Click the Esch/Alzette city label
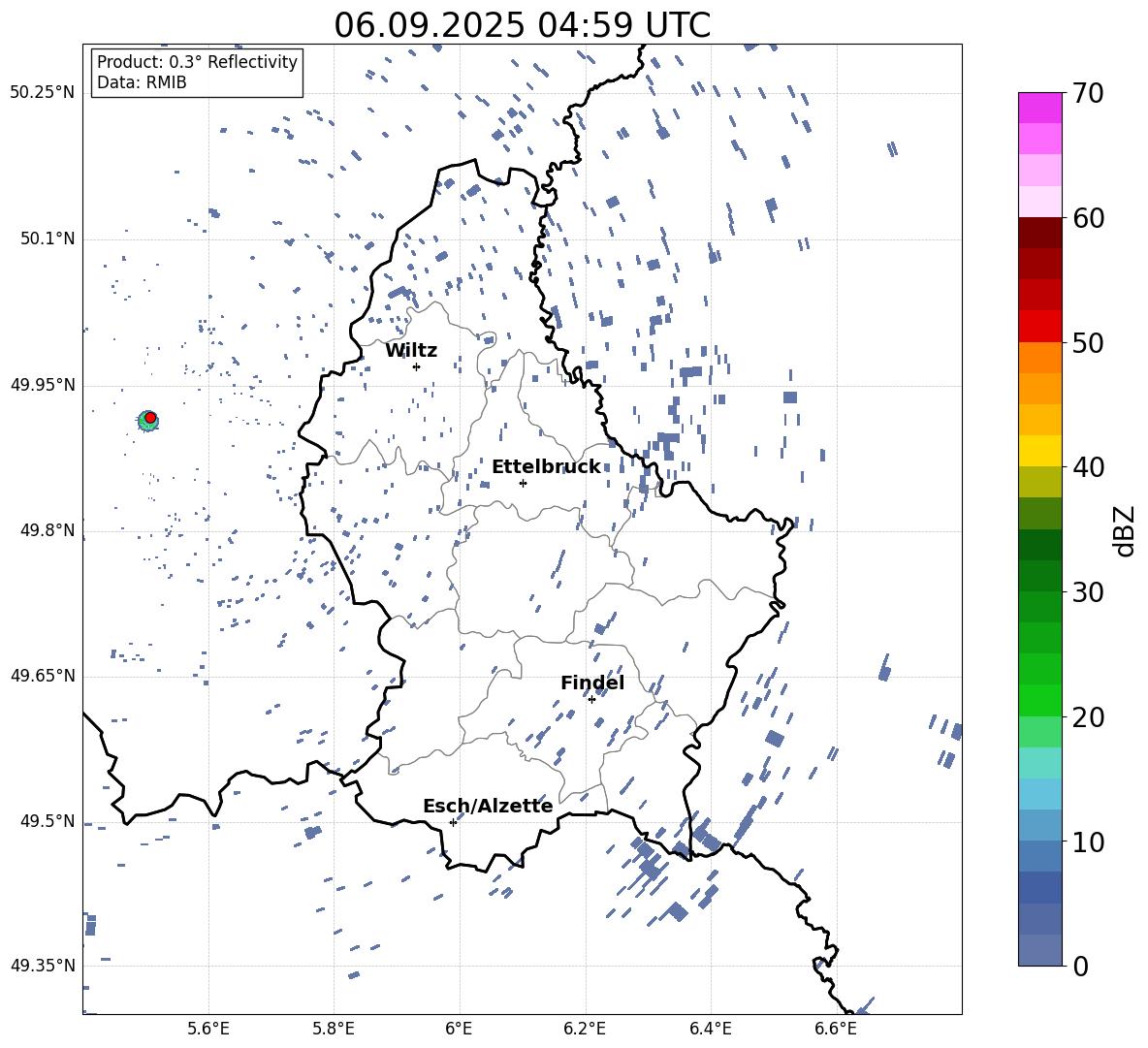The image size is (1148, 1048). pos(488,806)
